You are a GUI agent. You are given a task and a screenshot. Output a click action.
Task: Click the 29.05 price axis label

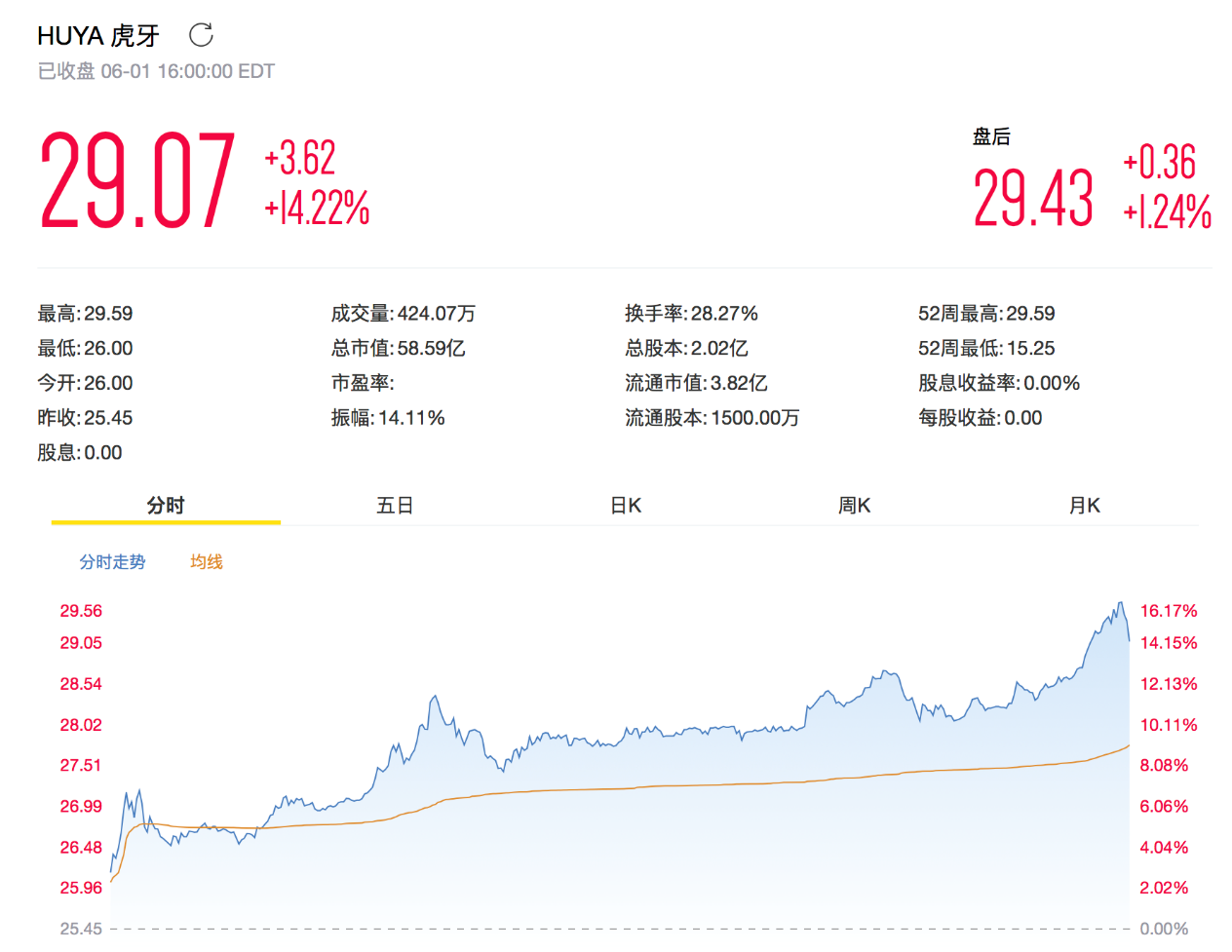pos(81,643)
